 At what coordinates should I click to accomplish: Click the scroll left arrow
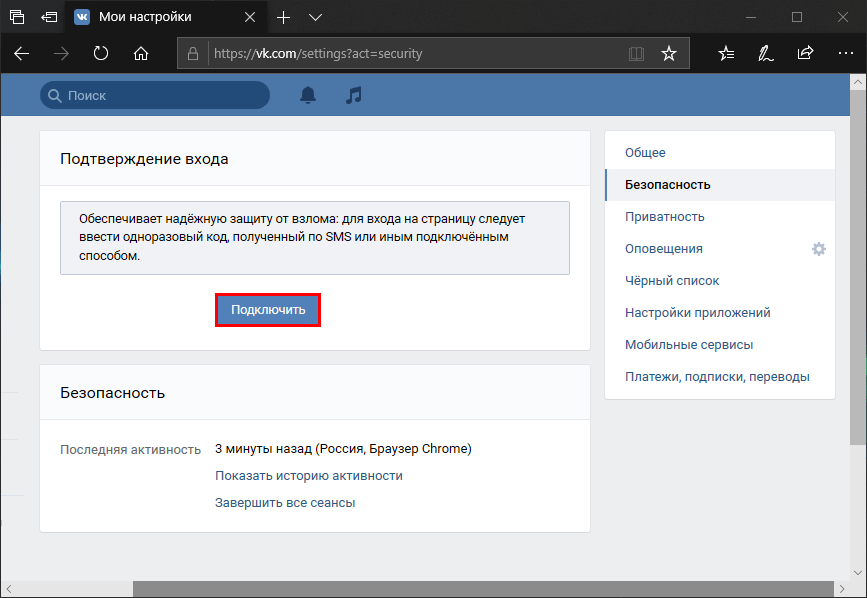pos(8,589)
